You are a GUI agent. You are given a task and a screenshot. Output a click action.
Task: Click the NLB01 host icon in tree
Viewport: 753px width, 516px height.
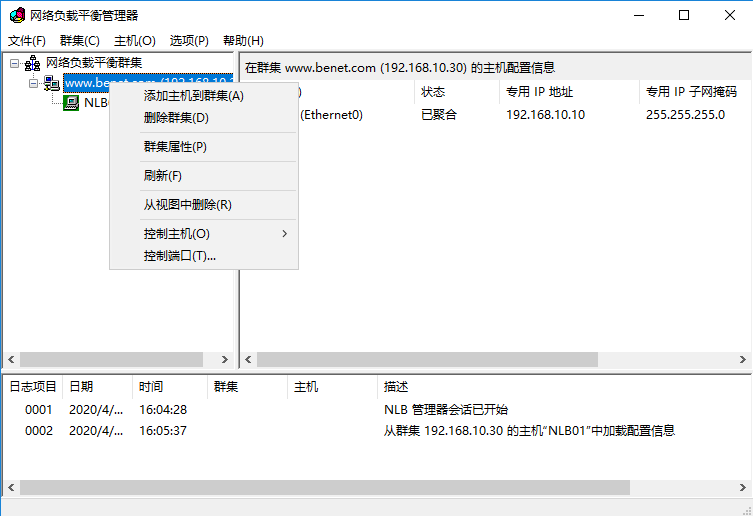pyautogui.click(x=71, y=103)
